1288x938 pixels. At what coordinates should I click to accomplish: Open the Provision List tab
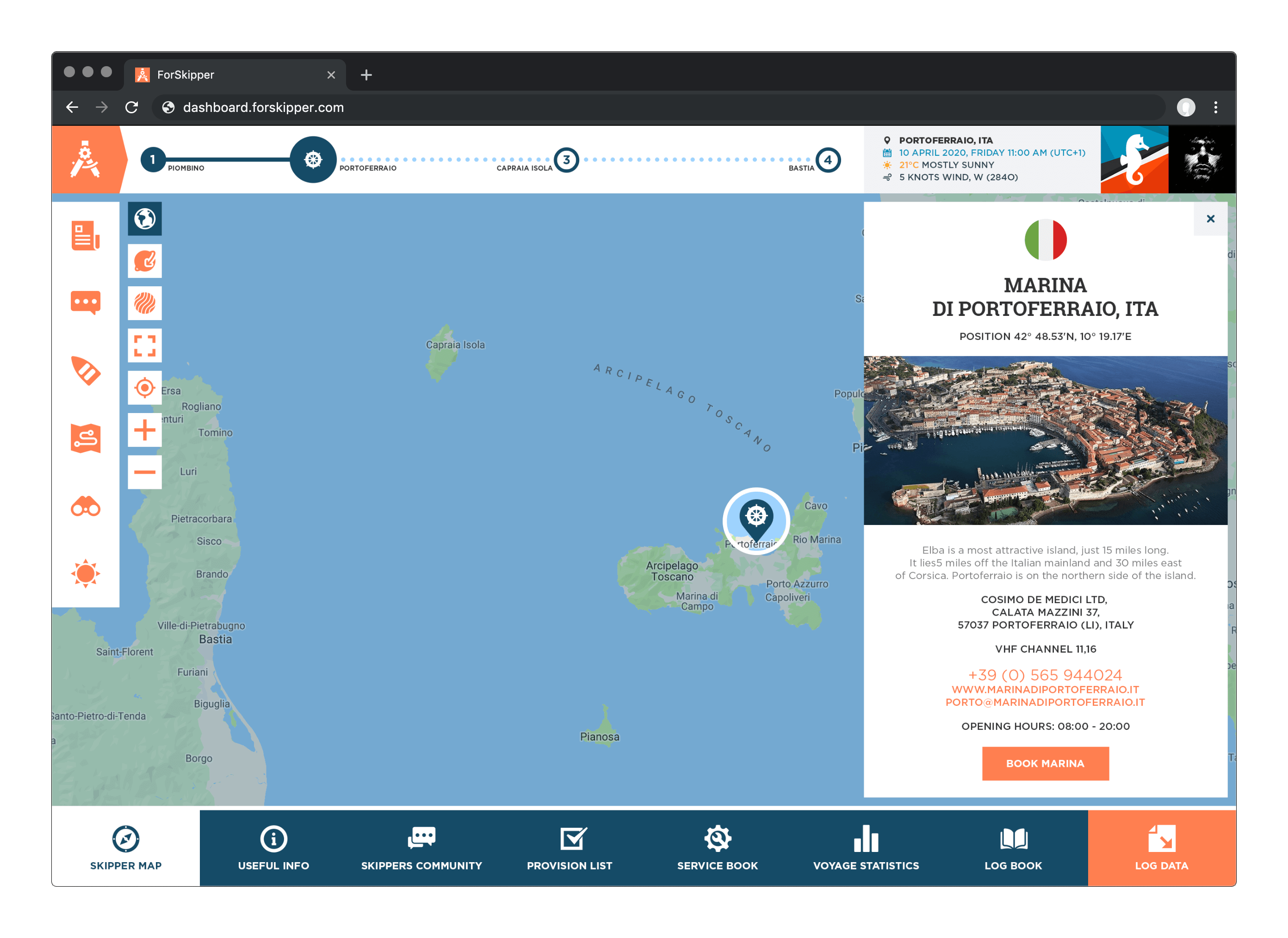point(569,848)
